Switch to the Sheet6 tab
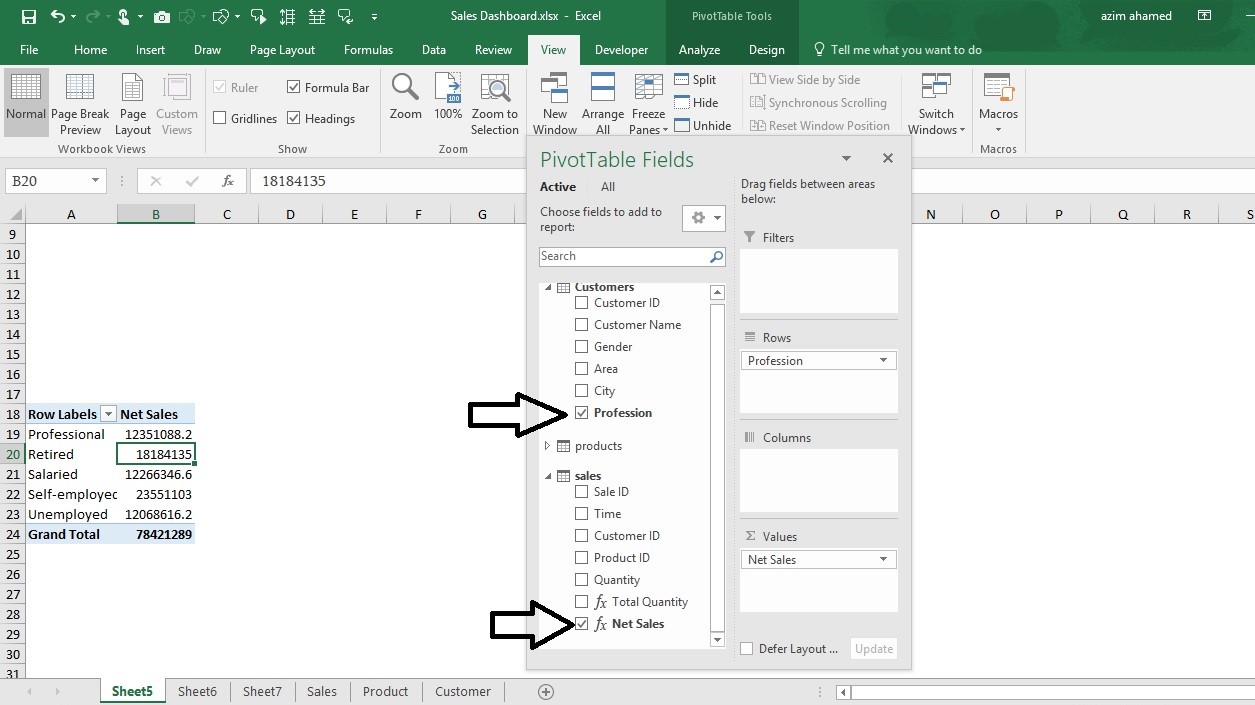 click(x=197, y=692)
